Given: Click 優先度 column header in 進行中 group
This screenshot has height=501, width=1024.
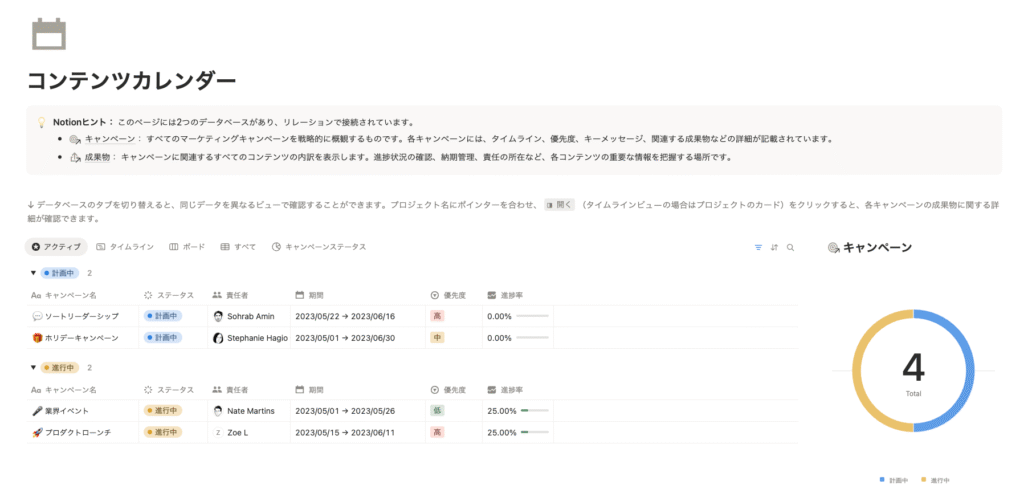Looking at the screenshot, I should (x=448, y=390).
